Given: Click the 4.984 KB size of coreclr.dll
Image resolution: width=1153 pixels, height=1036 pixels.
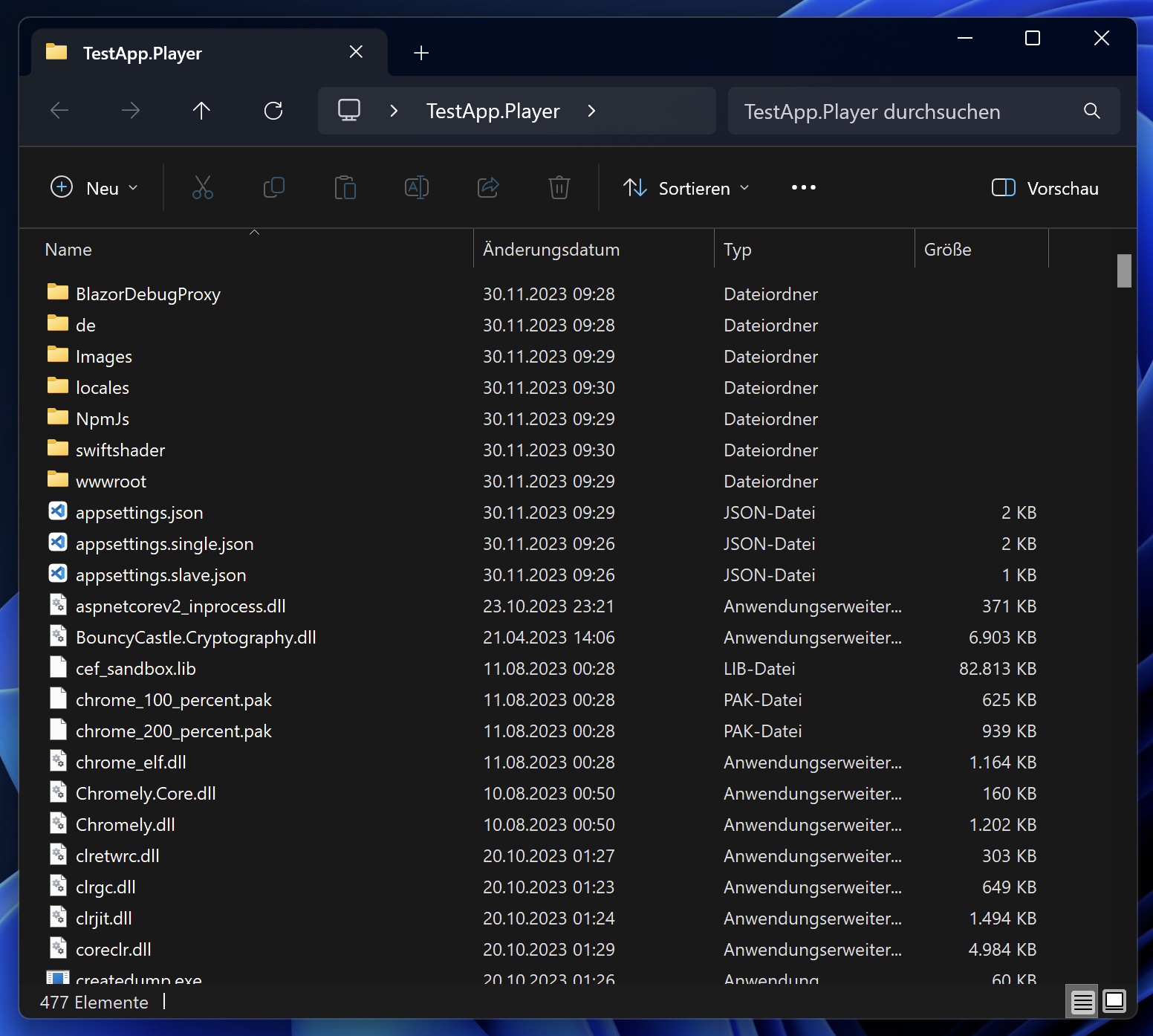Looking at the screenshot, I should (x=1002, y=950).
